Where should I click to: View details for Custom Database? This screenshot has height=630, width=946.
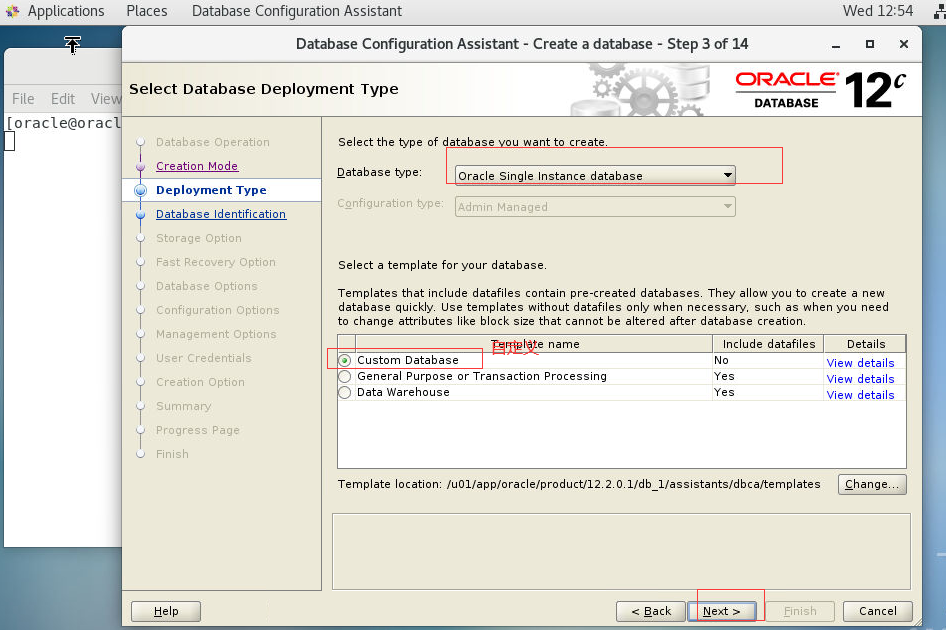click(860, 363)
